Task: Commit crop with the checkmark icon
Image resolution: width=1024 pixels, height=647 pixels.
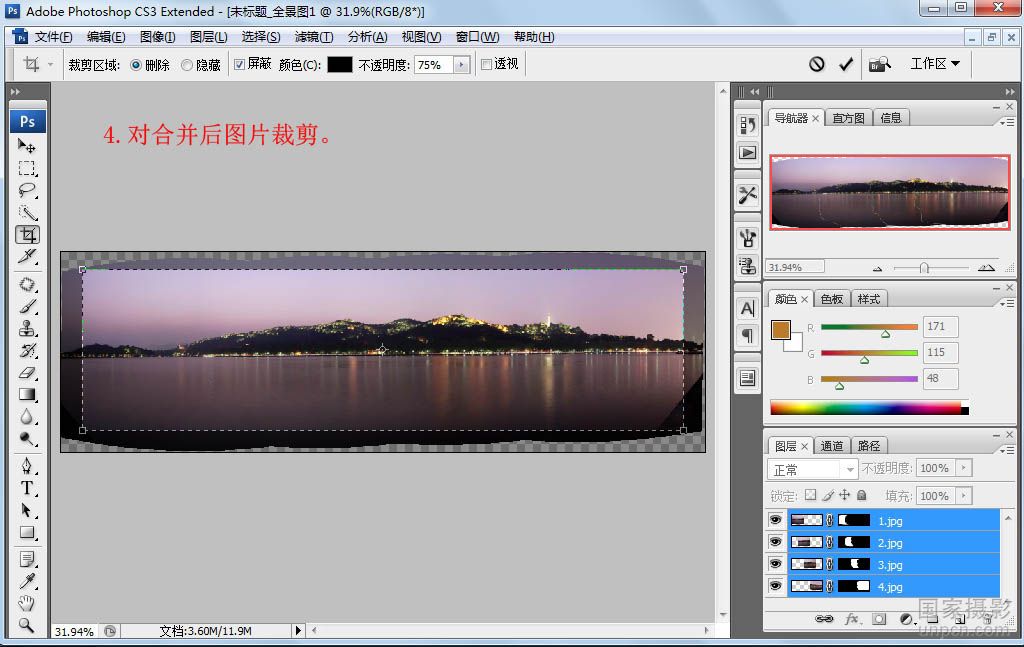Action: pyautogui.click(x=846, y=64)
